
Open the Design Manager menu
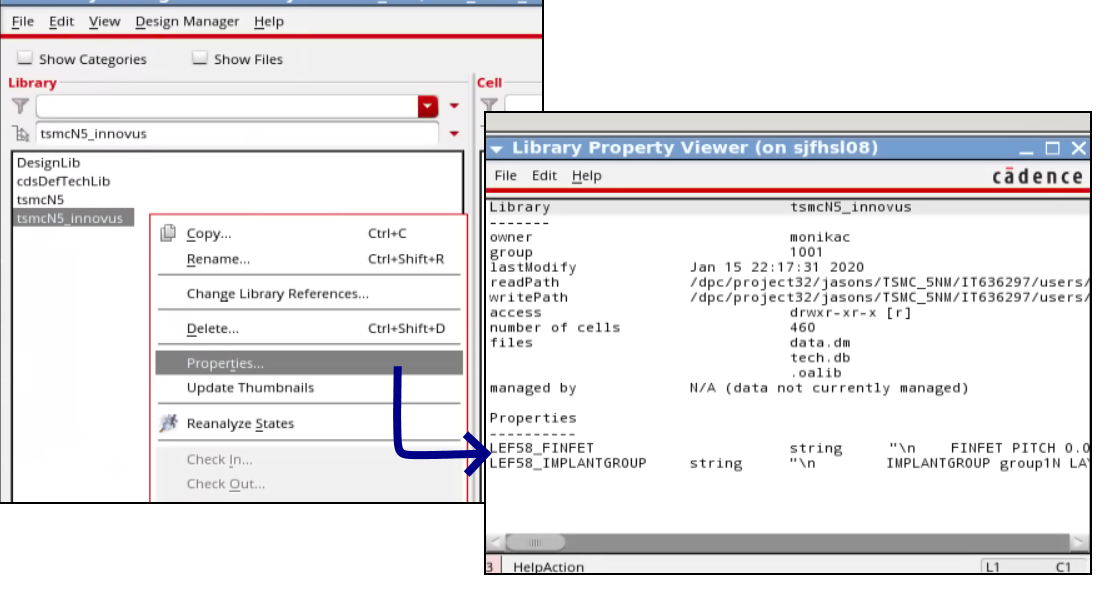tap(187, 21)
